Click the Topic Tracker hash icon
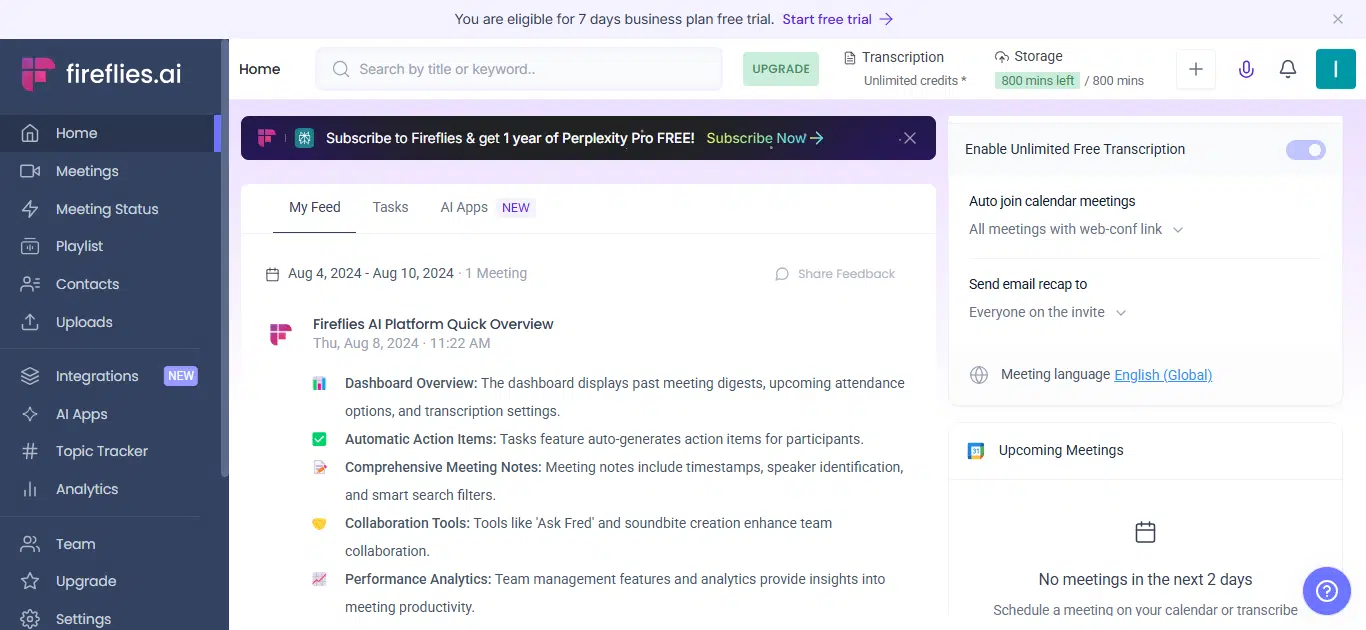Screen dimensions: 1366x630 pos(30,451)
